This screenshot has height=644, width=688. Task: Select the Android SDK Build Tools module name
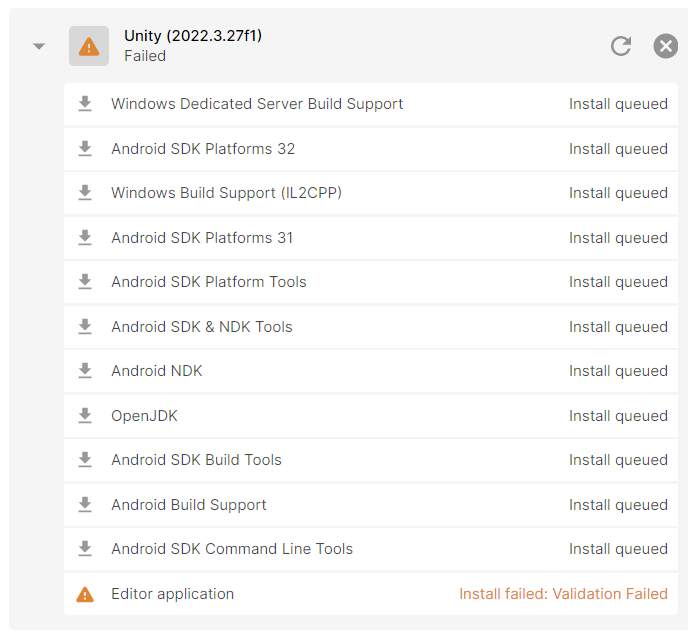click(x=196, y=460)
